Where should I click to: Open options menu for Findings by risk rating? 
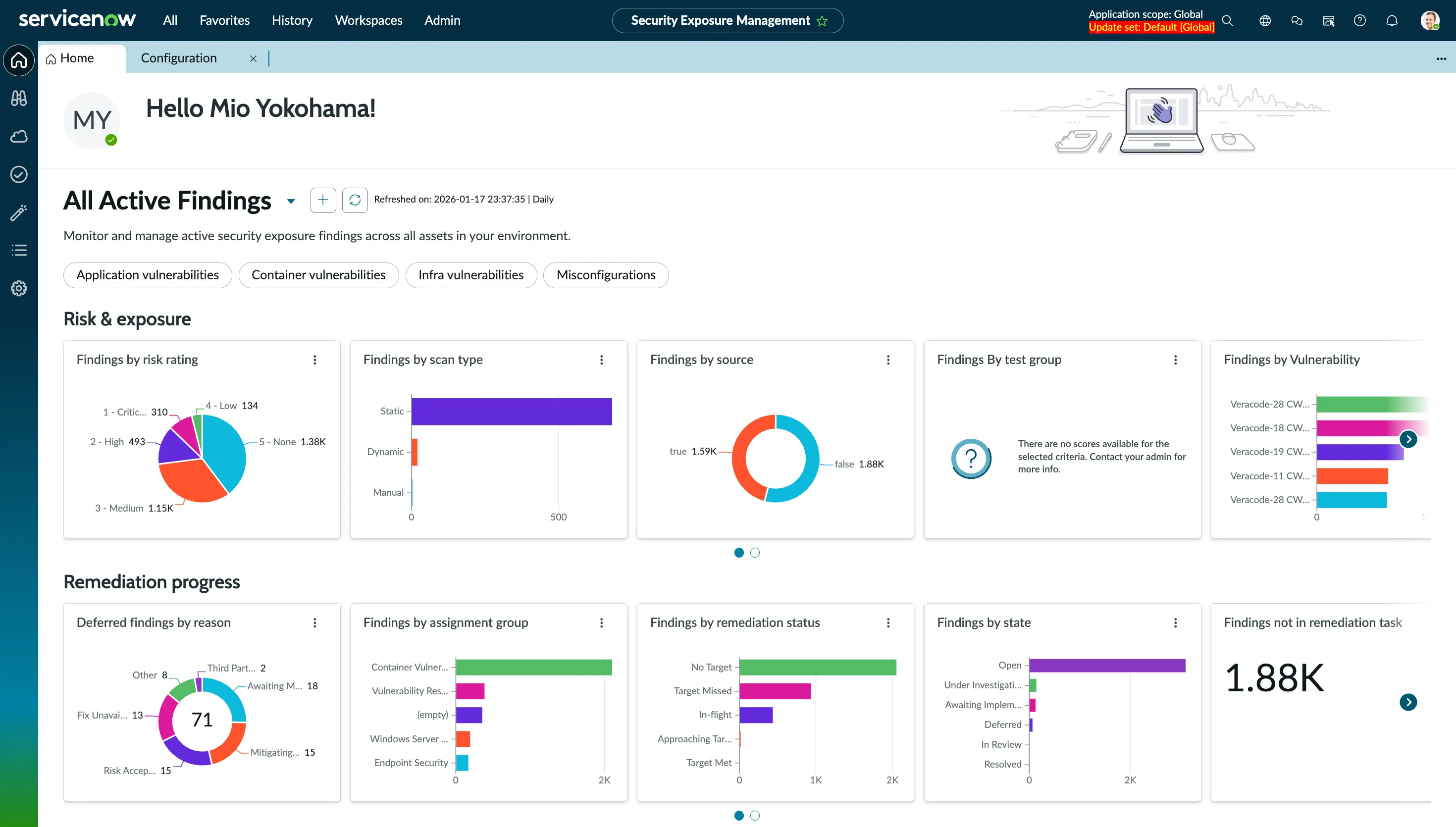(314, 360)
